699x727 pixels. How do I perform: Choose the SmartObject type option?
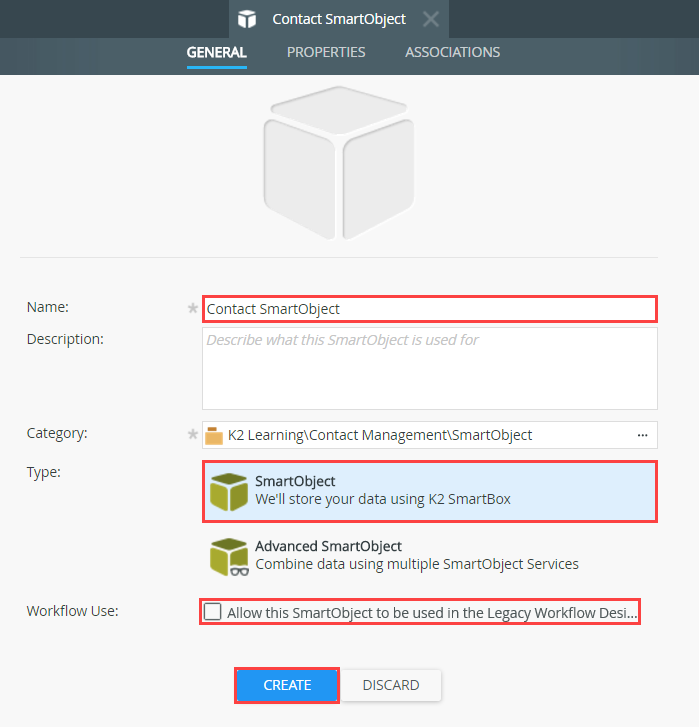tap(430, 491)
